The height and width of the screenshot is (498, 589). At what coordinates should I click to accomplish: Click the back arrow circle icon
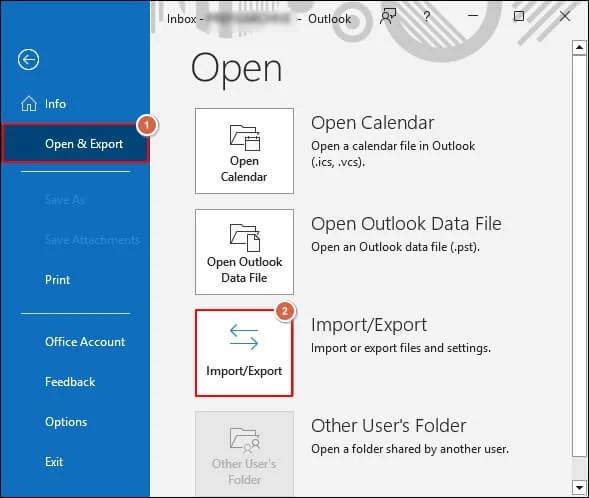pyautogui.click(x=28, y=59)
